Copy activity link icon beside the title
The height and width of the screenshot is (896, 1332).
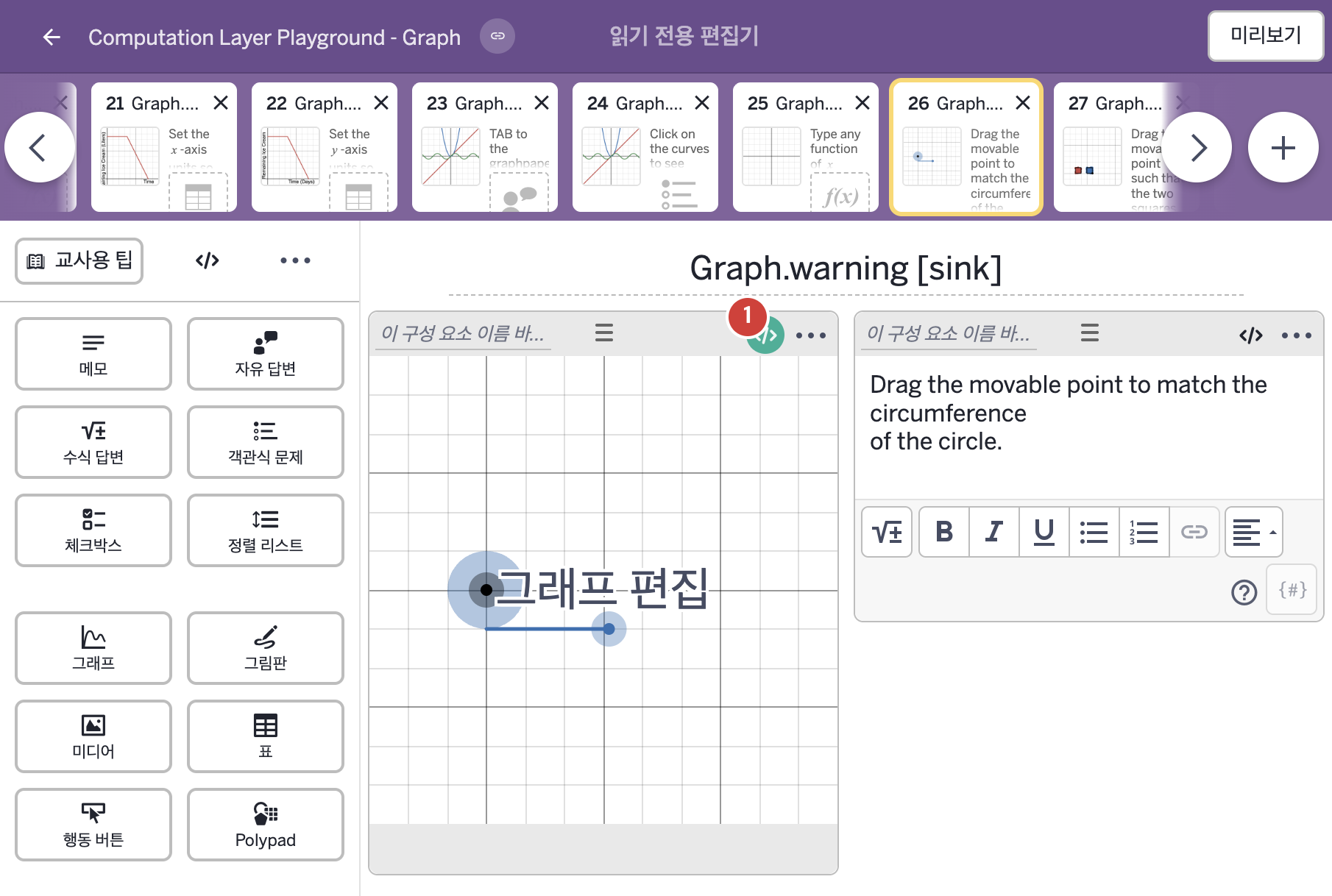(x=497, y=36)
